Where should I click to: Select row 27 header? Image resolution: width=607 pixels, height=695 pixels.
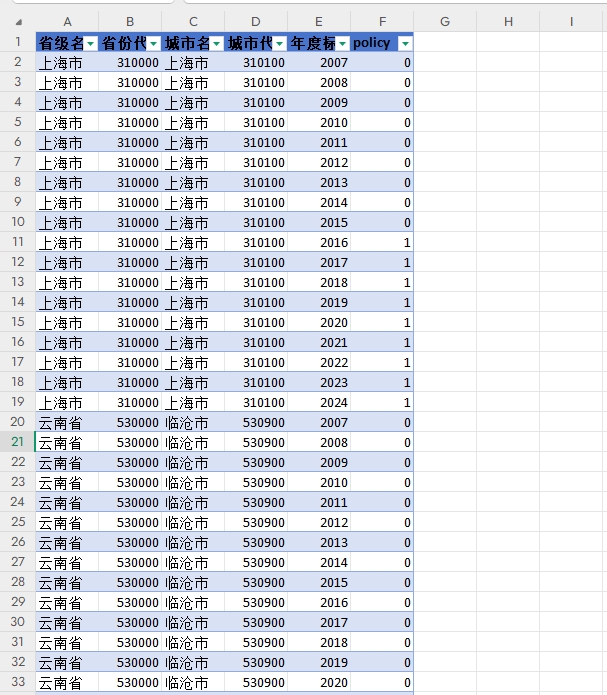18,562
